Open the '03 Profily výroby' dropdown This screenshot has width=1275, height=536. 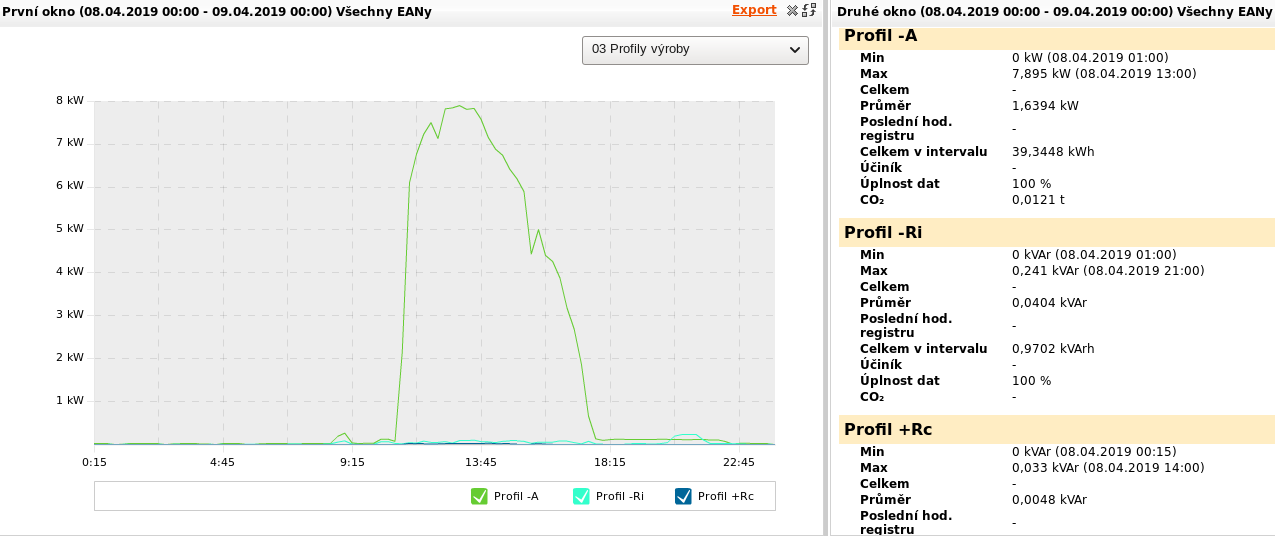point(695,50)
